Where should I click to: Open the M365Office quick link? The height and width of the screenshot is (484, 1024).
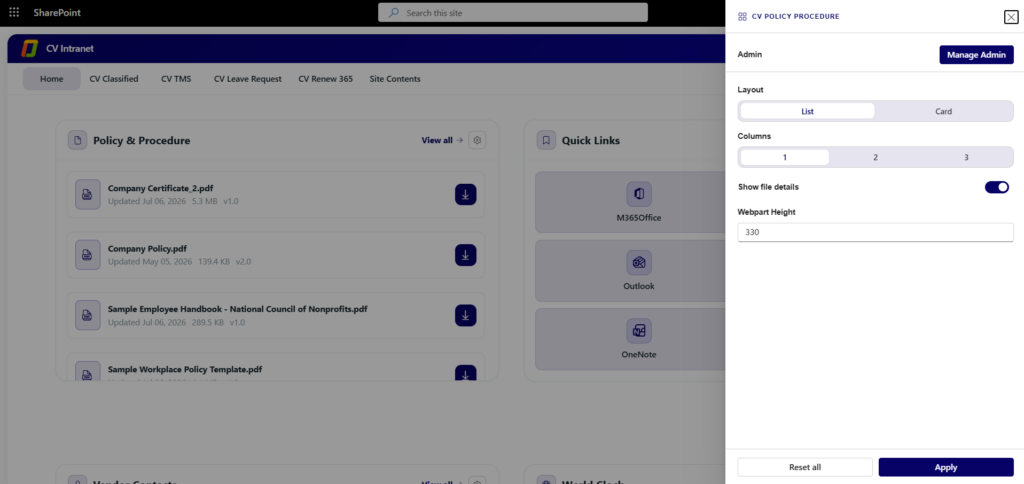click(639, 202)
